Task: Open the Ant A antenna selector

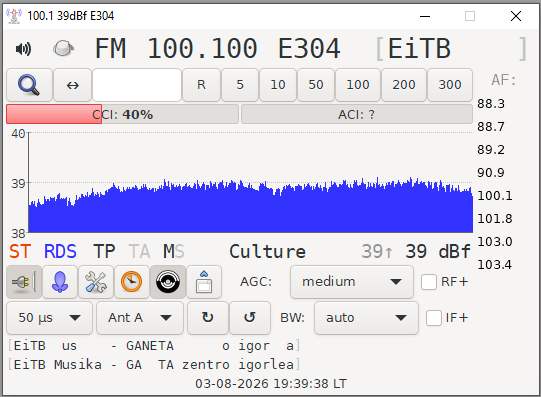Action: pyautogui.click(x=140, y=318)
